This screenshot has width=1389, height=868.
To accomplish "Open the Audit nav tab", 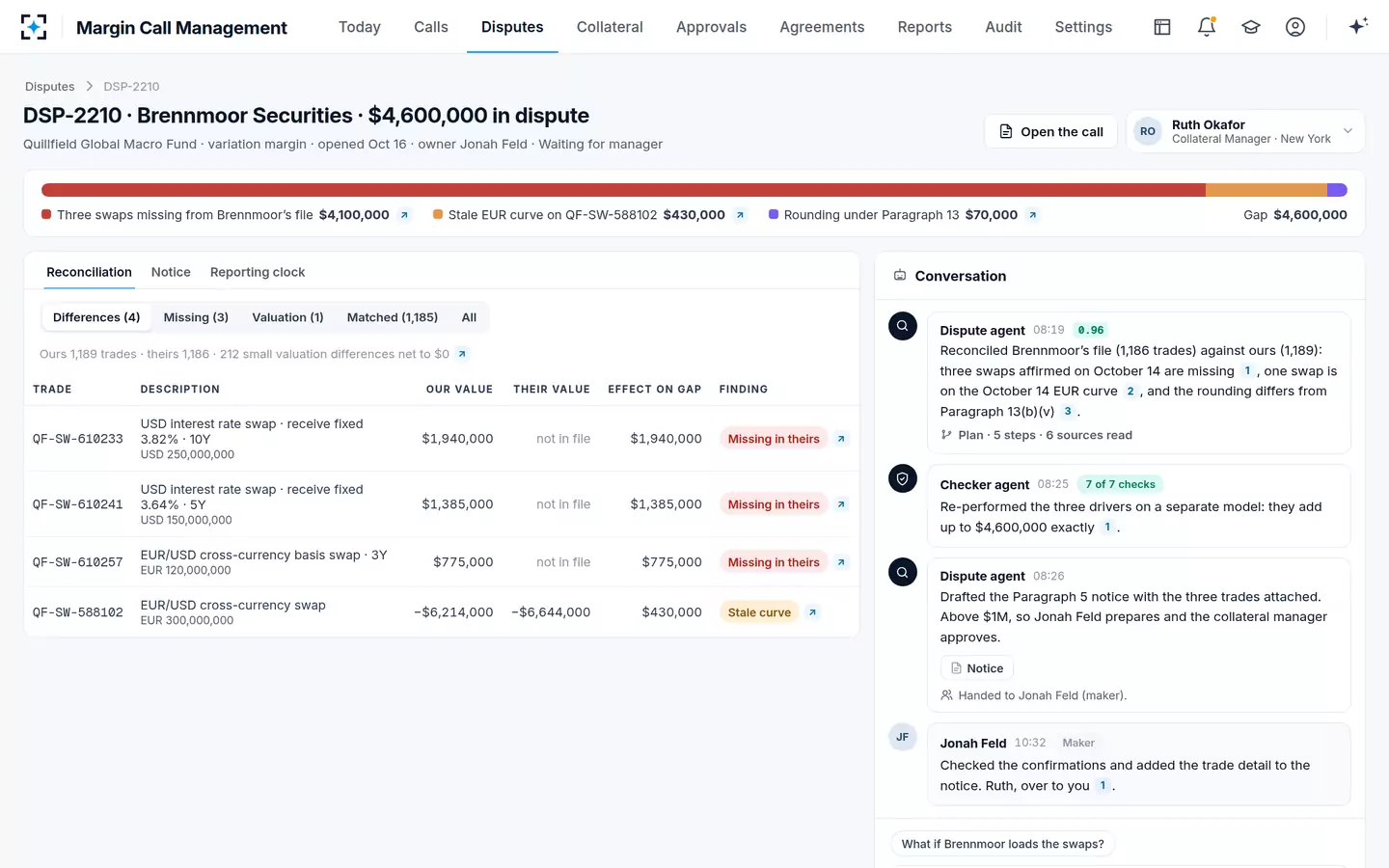I will click(x=1003, y=27).
